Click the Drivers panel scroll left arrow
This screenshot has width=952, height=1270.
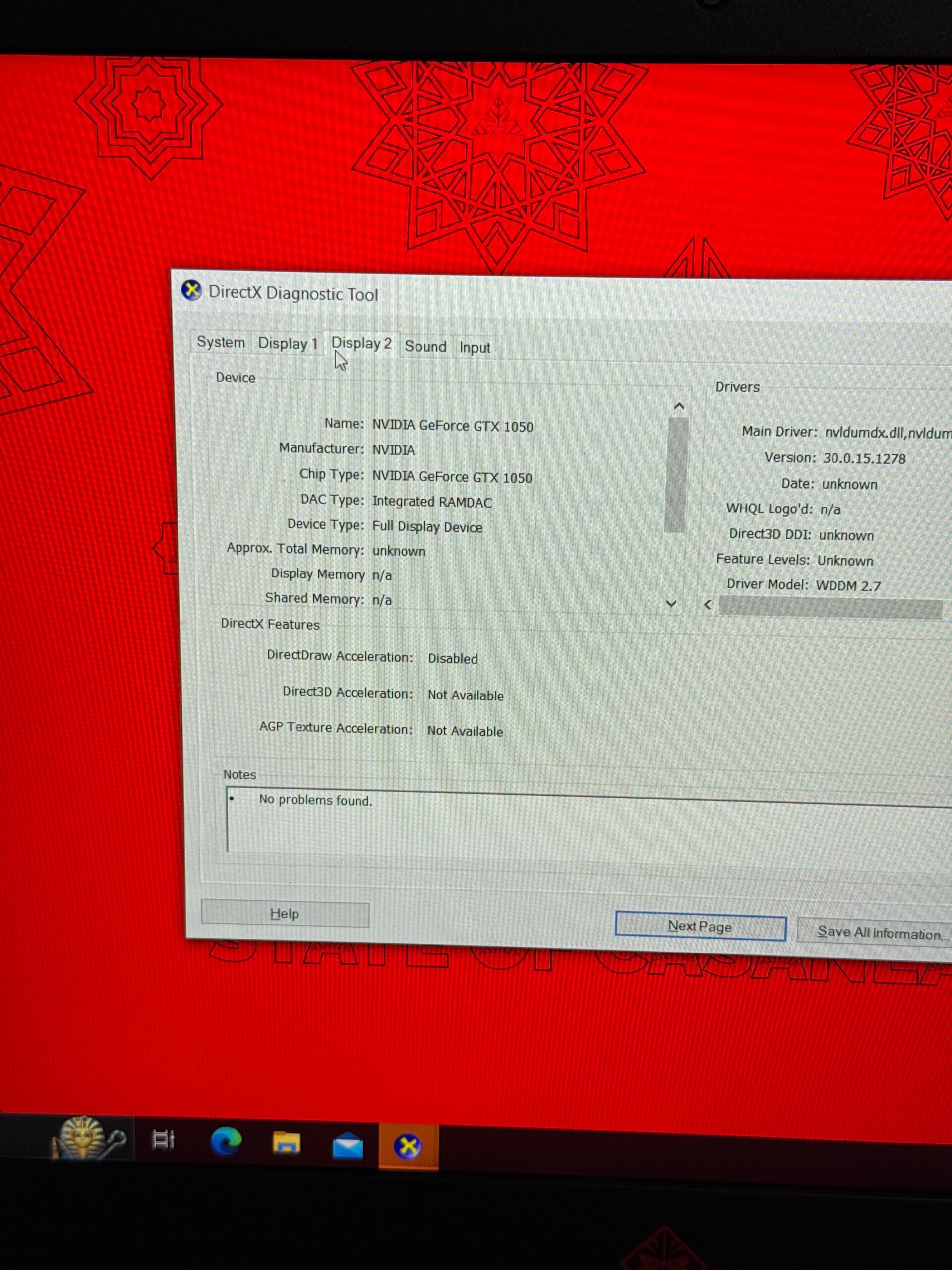point(708,605)
